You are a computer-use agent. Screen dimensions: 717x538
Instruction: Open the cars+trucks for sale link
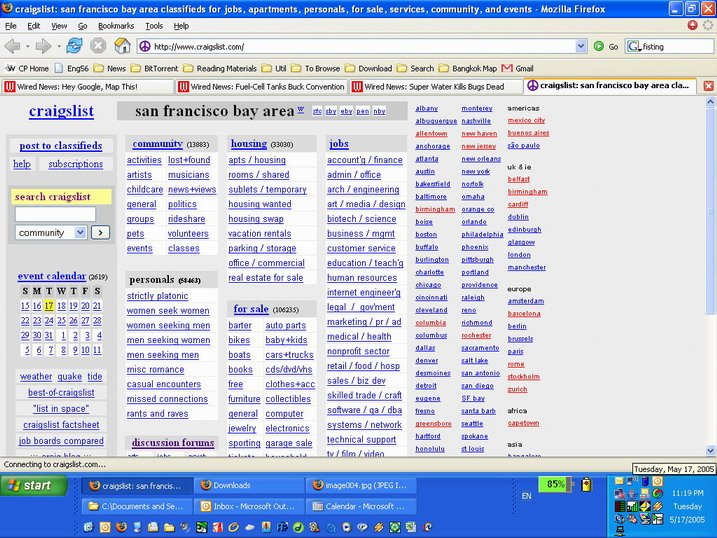tap(289, 355)
